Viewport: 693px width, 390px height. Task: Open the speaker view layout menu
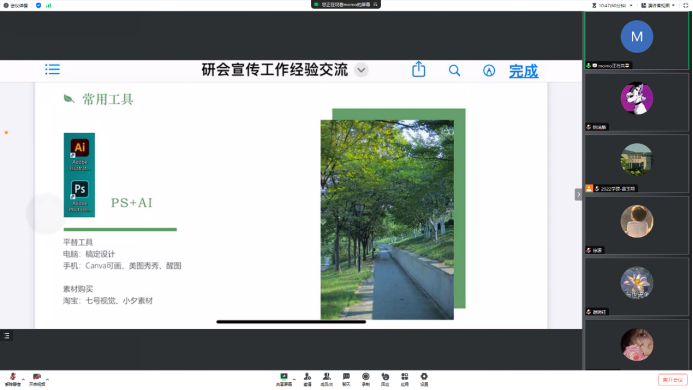tap(658, 5)
